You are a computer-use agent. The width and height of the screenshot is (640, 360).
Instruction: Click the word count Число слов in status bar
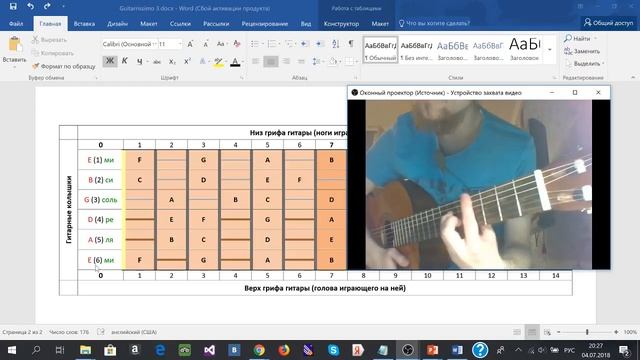click(69, 332)
